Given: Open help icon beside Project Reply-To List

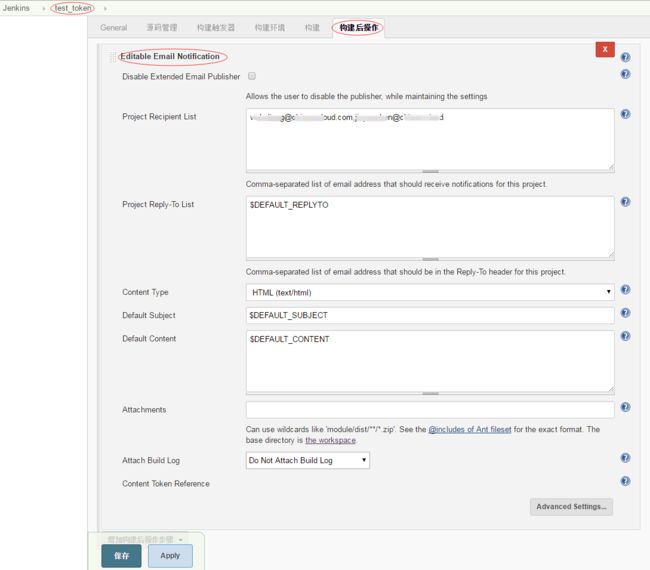Looking at the screenshot, I should (x=625, y=202).
